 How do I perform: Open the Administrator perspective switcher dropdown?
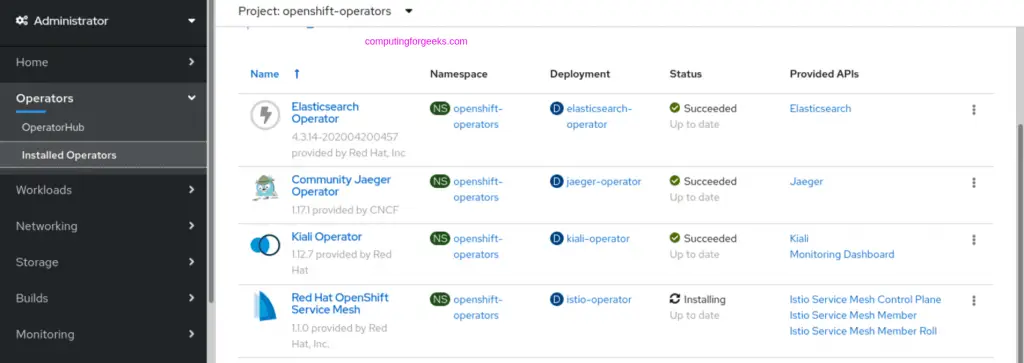(103, 21)
